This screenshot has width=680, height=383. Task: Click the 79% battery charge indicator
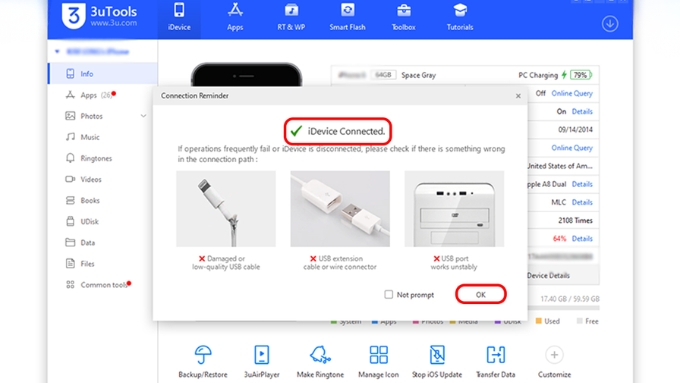[x=581, y=75]
